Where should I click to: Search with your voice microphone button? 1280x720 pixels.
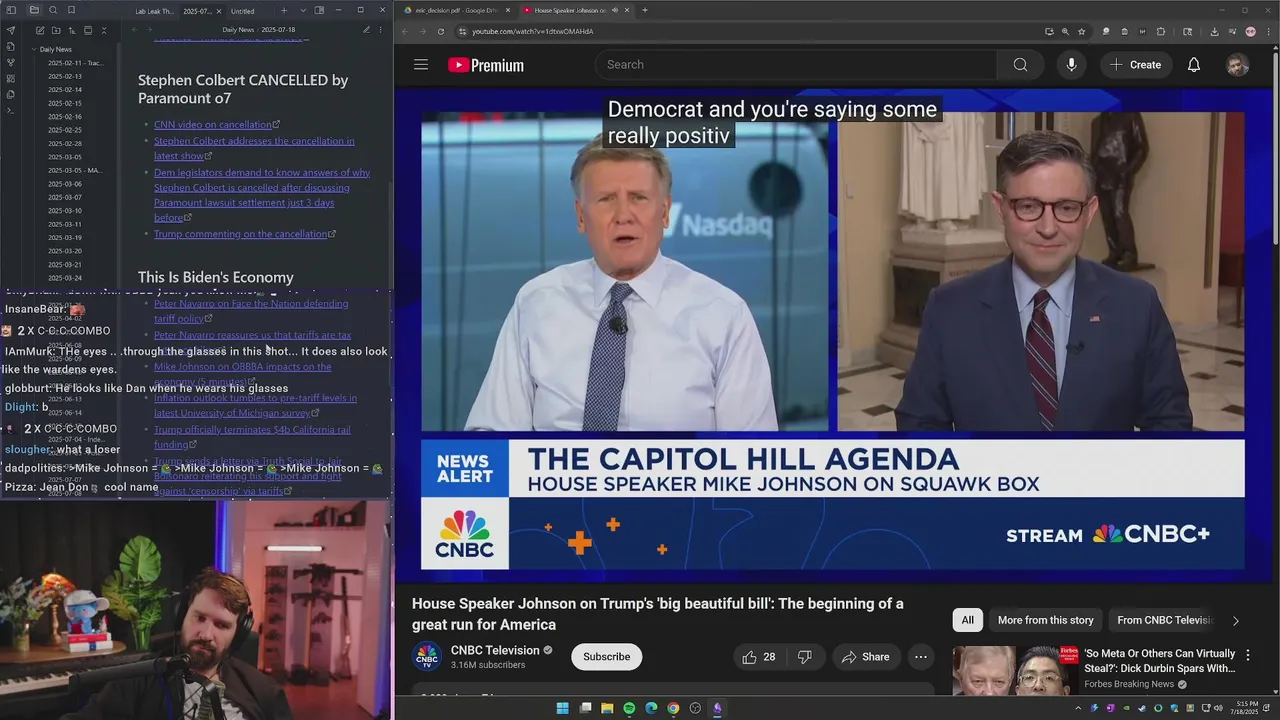click(x=1071, y=64)
